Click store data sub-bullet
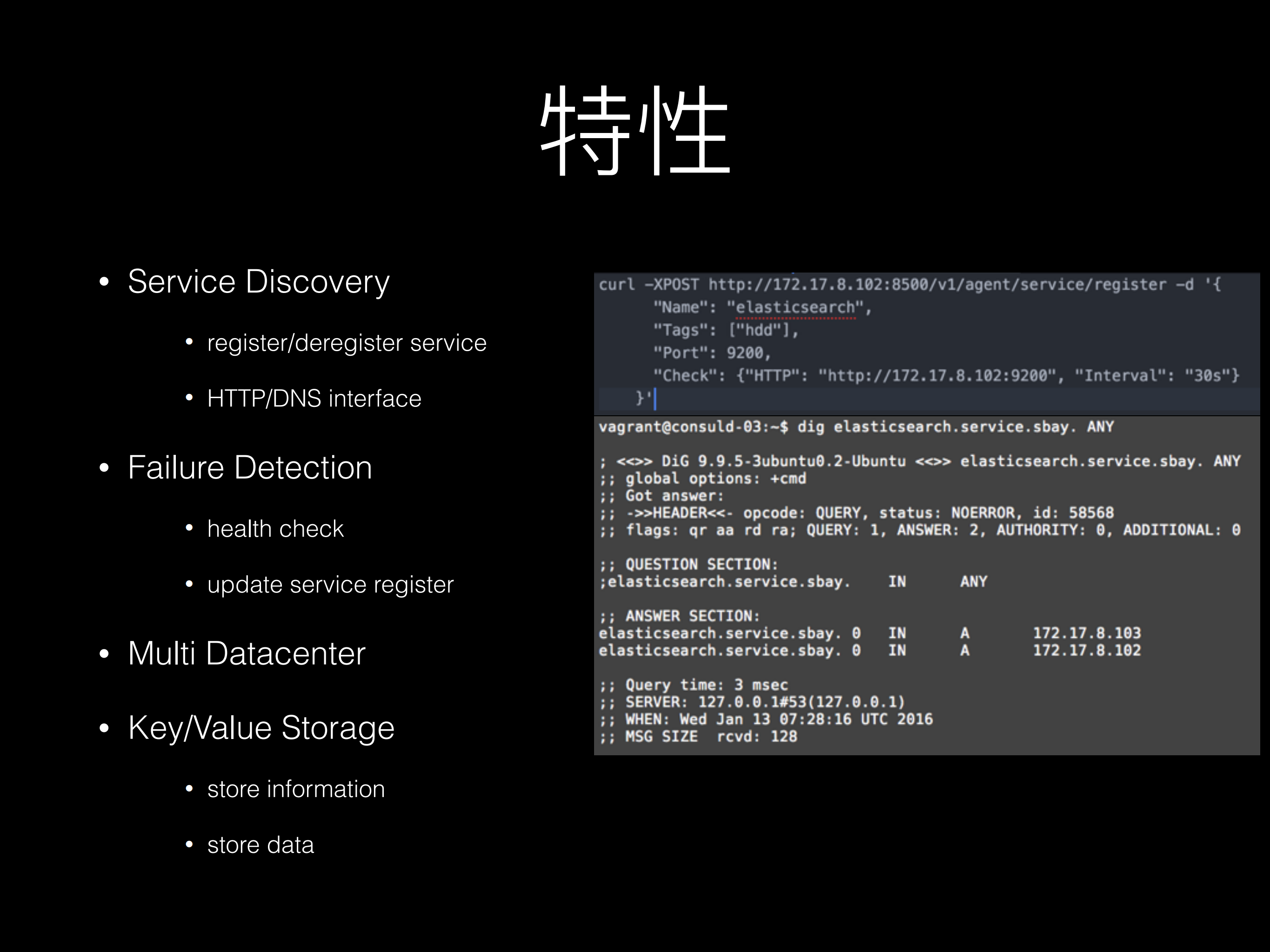1270x952 pixels. [x=260, y=845]
